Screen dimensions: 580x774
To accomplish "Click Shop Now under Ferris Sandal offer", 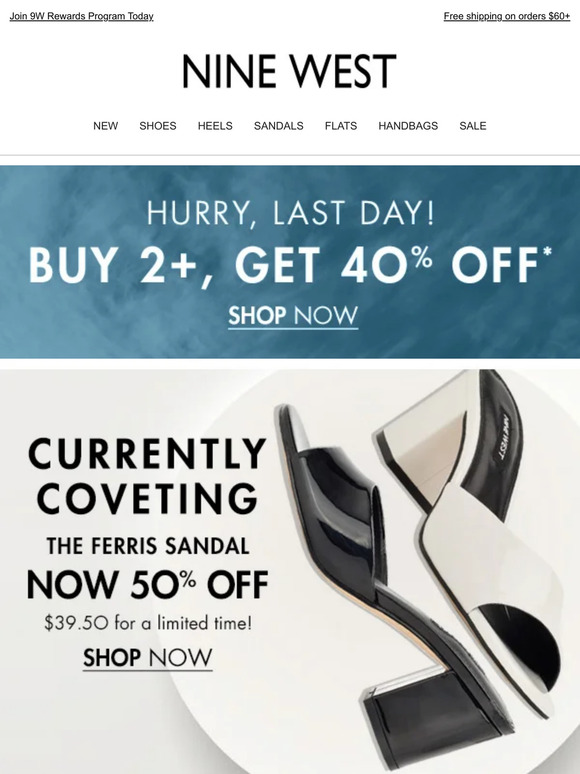I will click(148, 658).
